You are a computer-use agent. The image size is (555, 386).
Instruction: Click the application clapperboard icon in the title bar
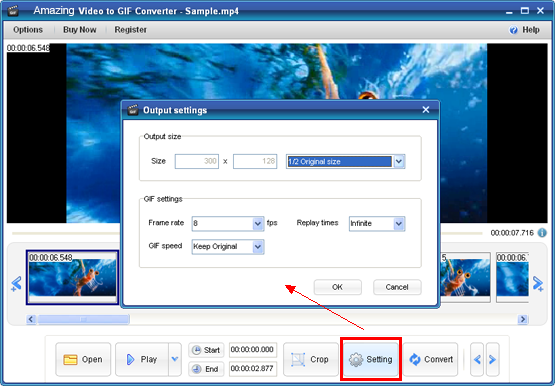coord(13,11)
